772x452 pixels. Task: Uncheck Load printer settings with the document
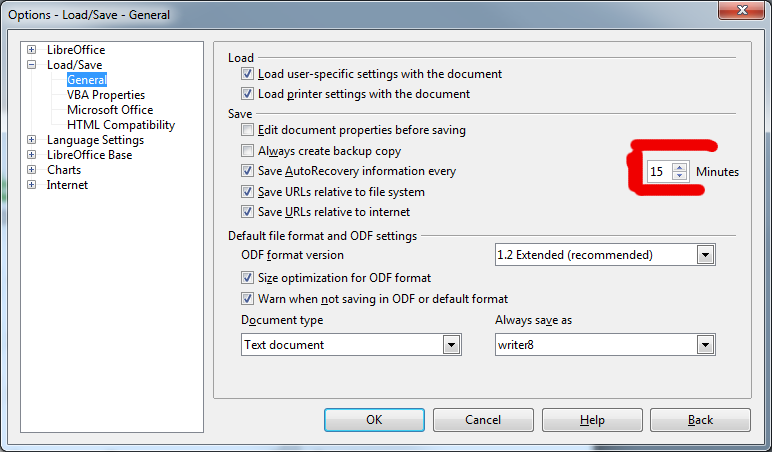click(247, 94)
